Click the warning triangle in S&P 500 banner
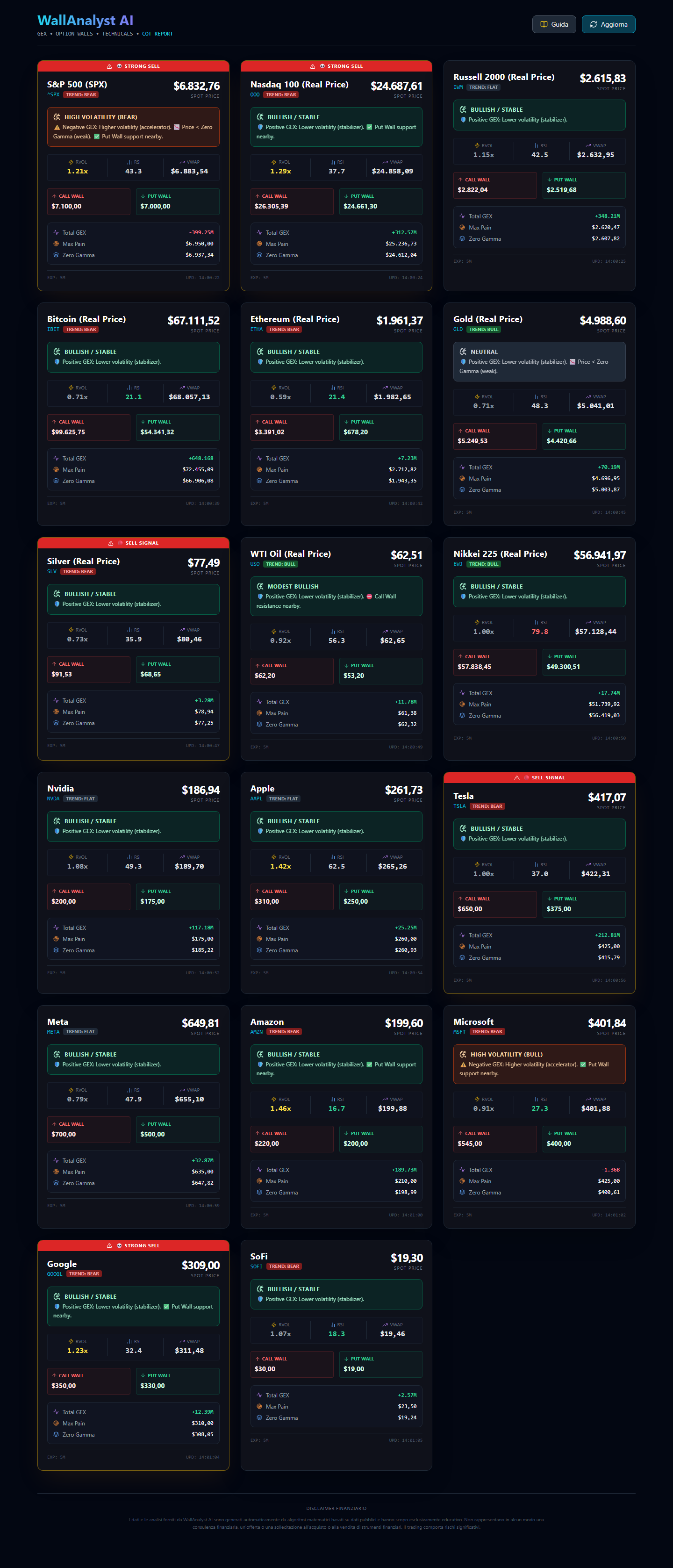The width and height of the screenshot is (673, 1568). (x=109, y=66)
